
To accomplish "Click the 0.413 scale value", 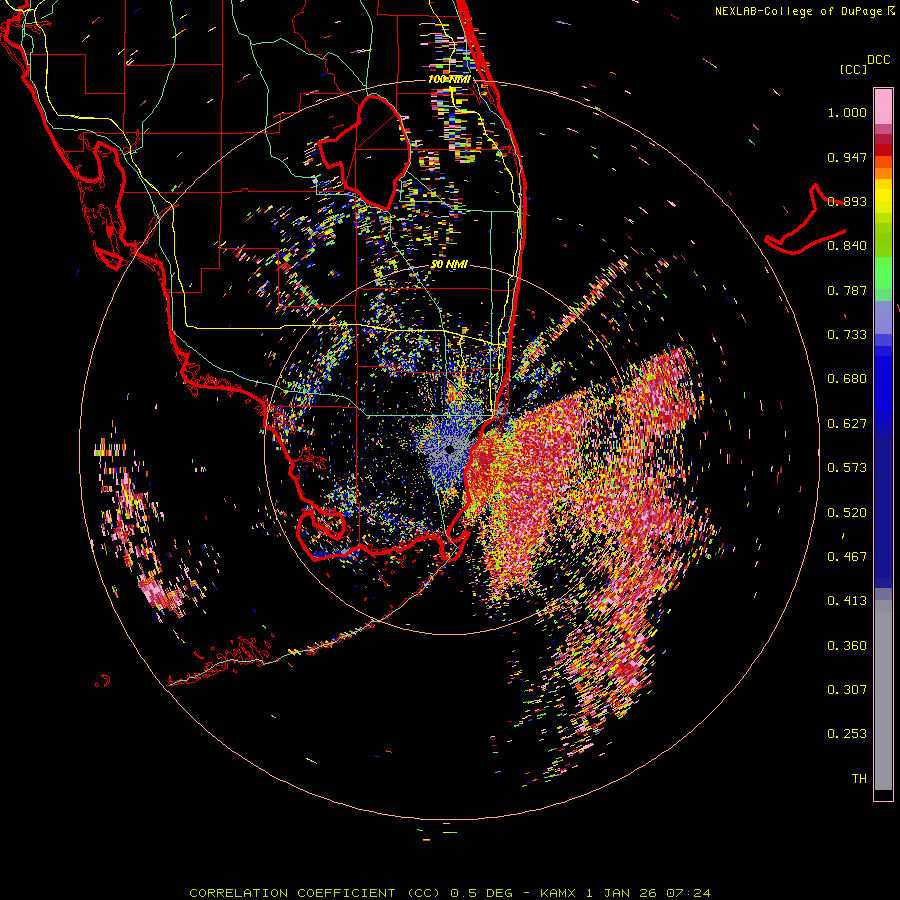I will [x=847, y=601].
